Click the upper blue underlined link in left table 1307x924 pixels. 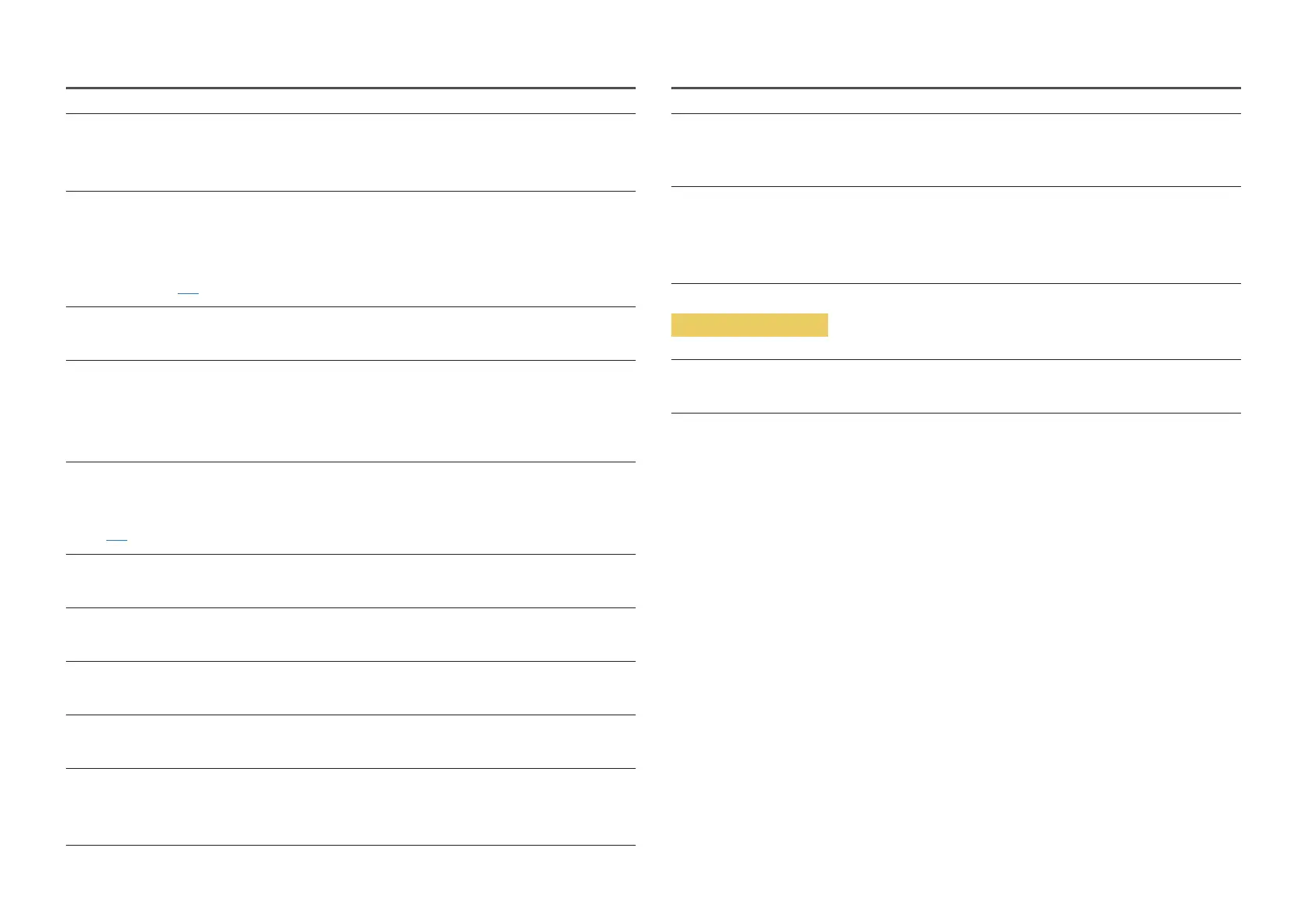click(x=188, y=292)
